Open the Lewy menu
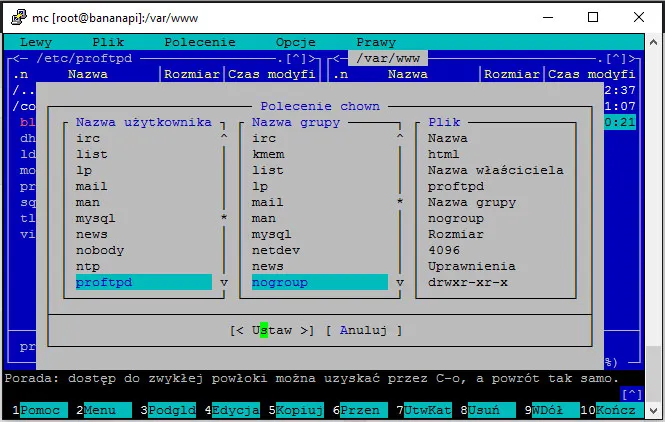 pyautogui.click(x=36, y=42)
